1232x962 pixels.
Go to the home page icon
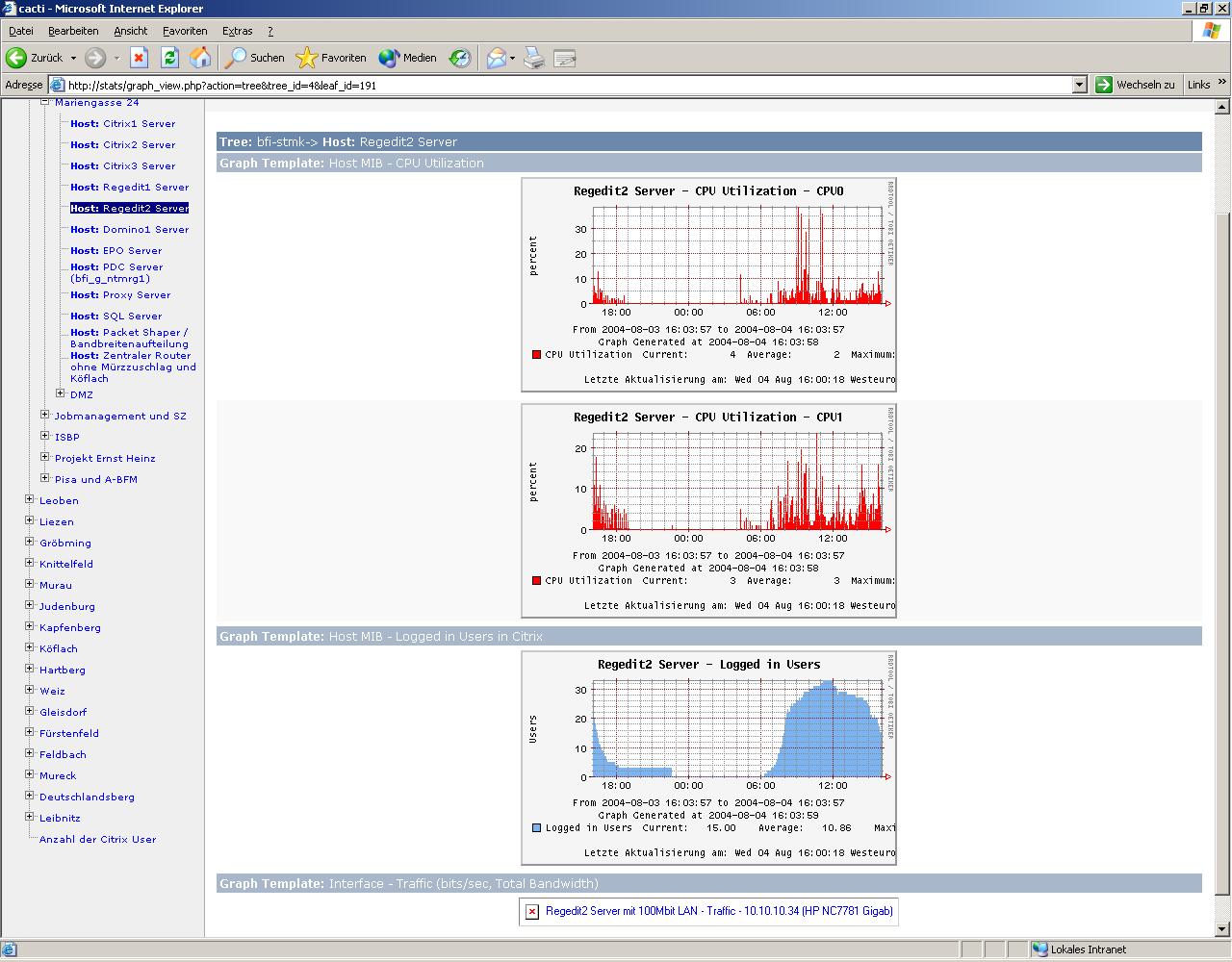(200, 58)
